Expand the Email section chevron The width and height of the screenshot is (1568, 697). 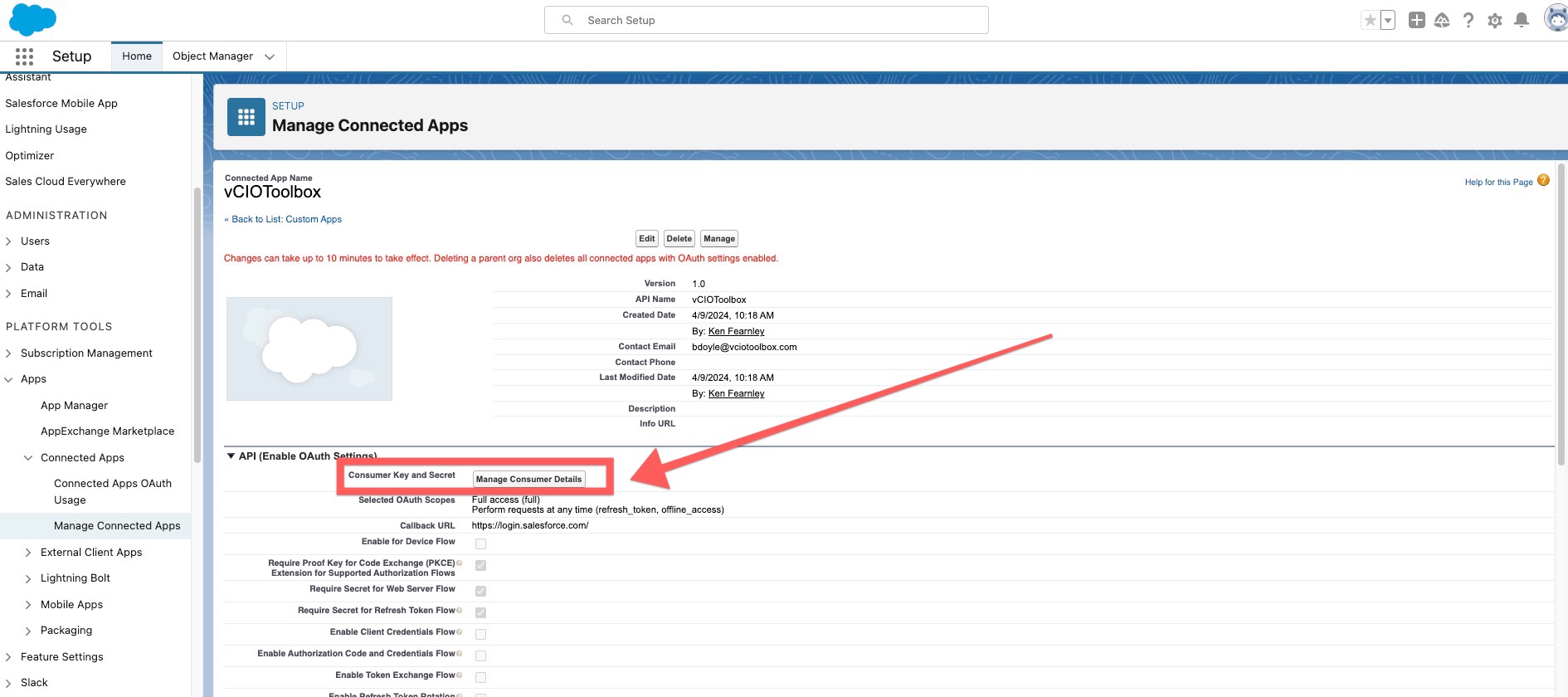[8, 294]
